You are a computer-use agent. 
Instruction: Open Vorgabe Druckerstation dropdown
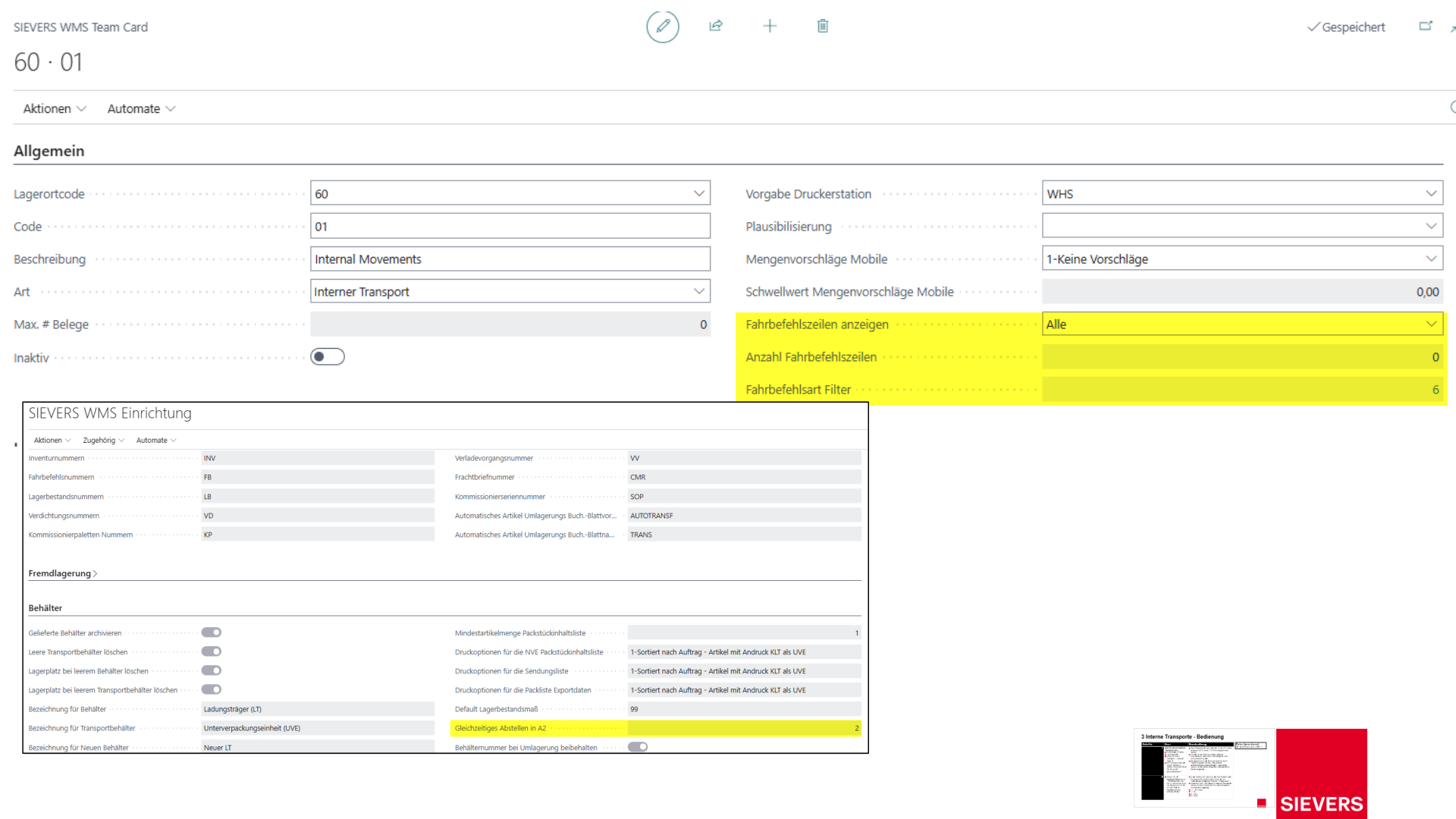(1431, 193)
